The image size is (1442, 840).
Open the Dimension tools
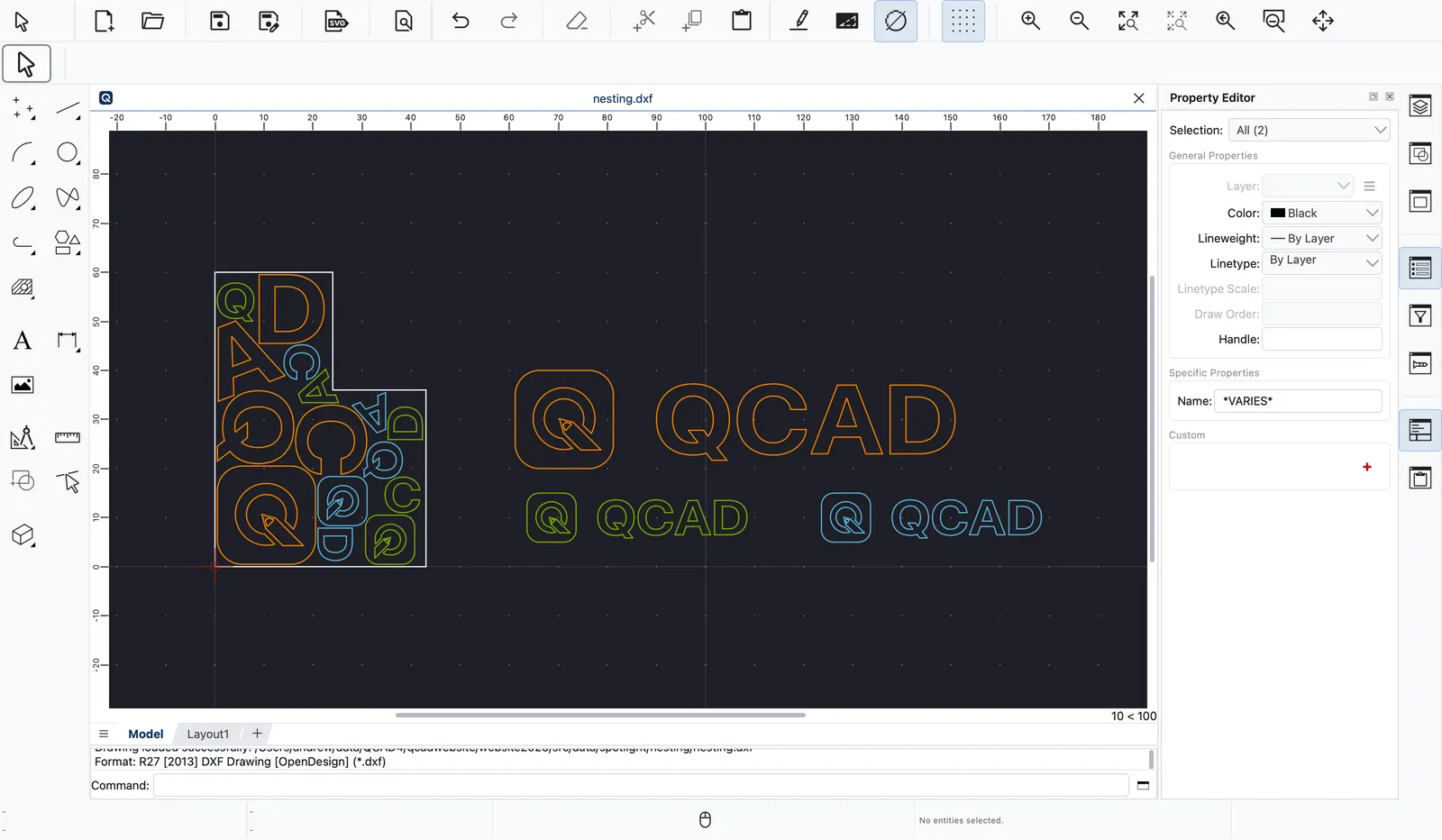point(68,341)
